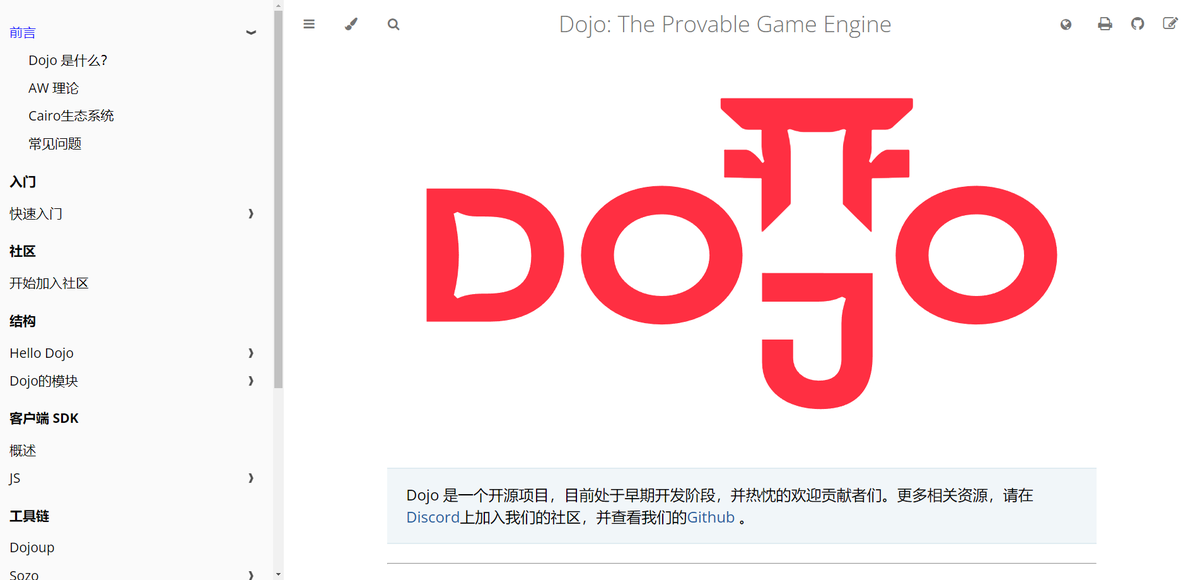Expand the Sozo section chevron
This screenshot has width=1200, height=580.
251,575
